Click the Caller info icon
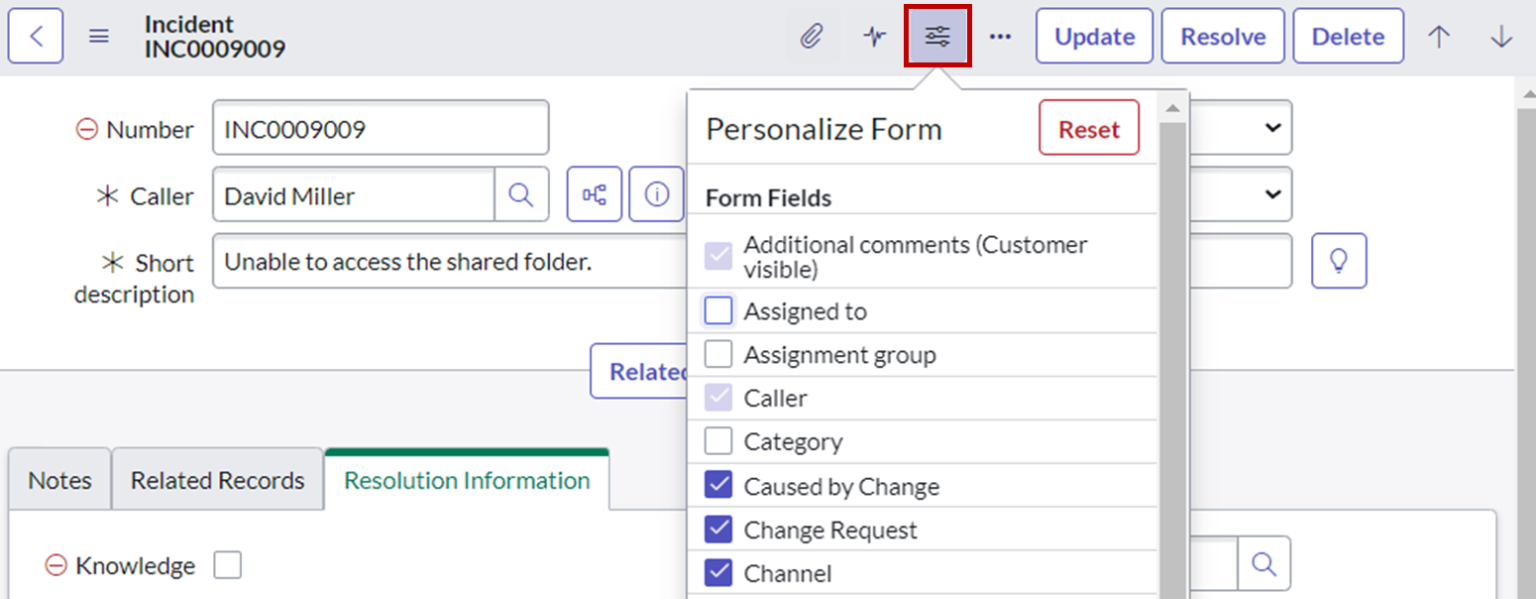This screenshot has height=599, width=1536. [656, 194]
